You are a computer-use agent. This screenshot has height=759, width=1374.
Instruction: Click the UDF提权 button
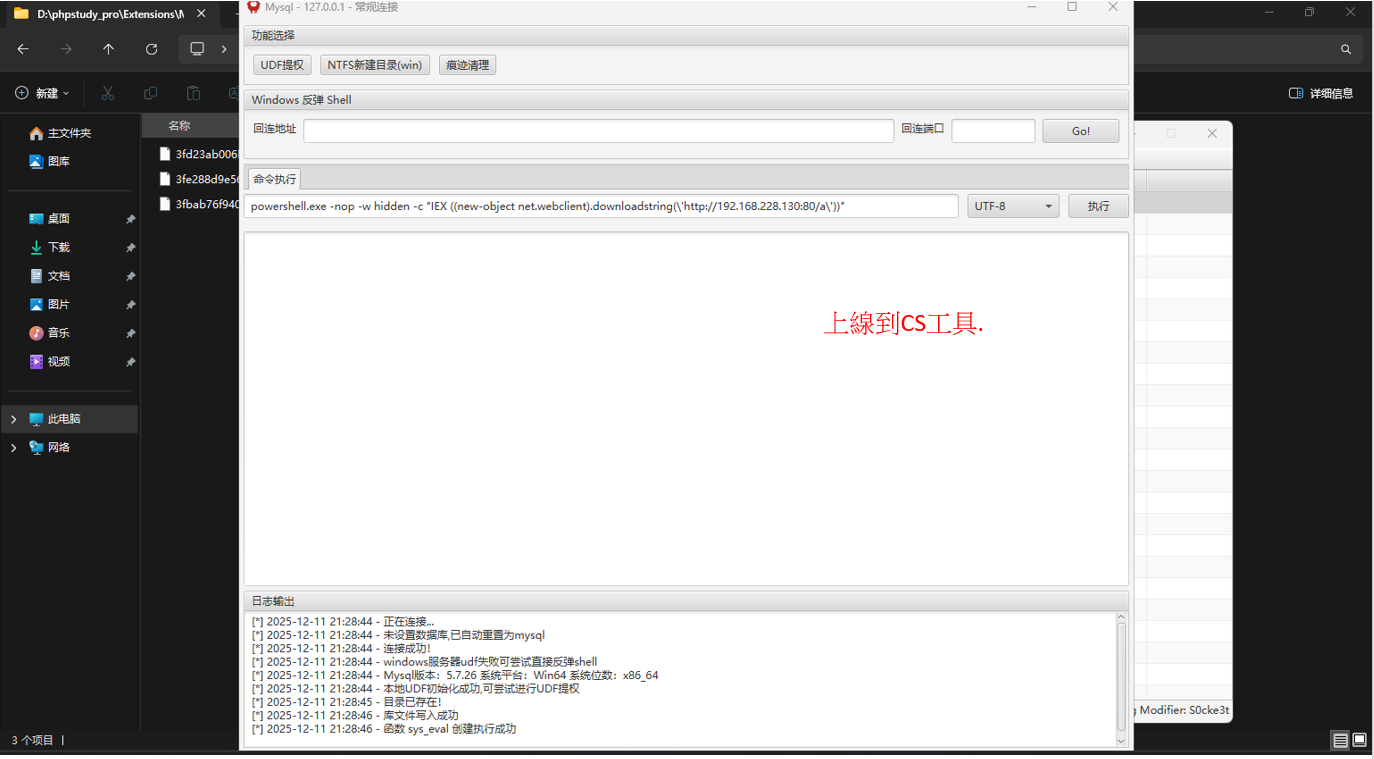click(282, 65)
